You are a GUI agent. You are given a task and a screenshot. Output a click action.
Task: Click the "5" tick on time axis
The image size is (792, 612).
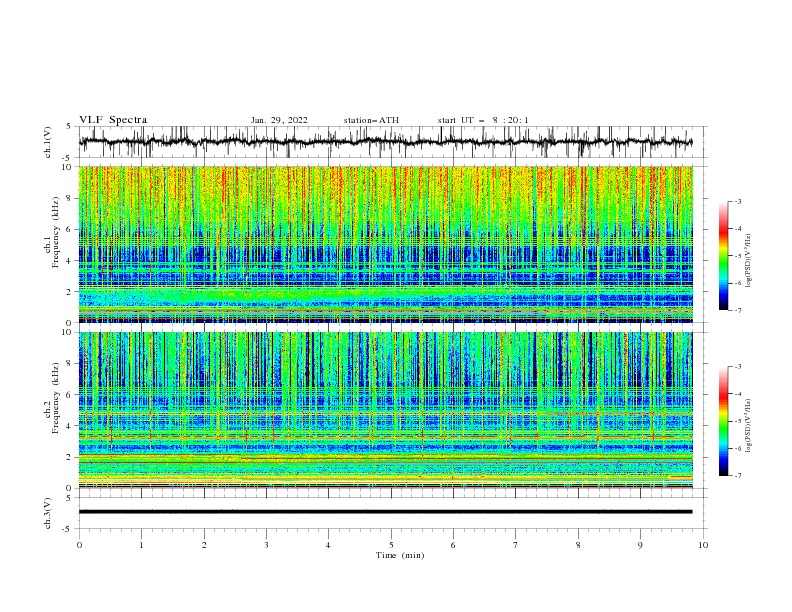coord(391,545)
